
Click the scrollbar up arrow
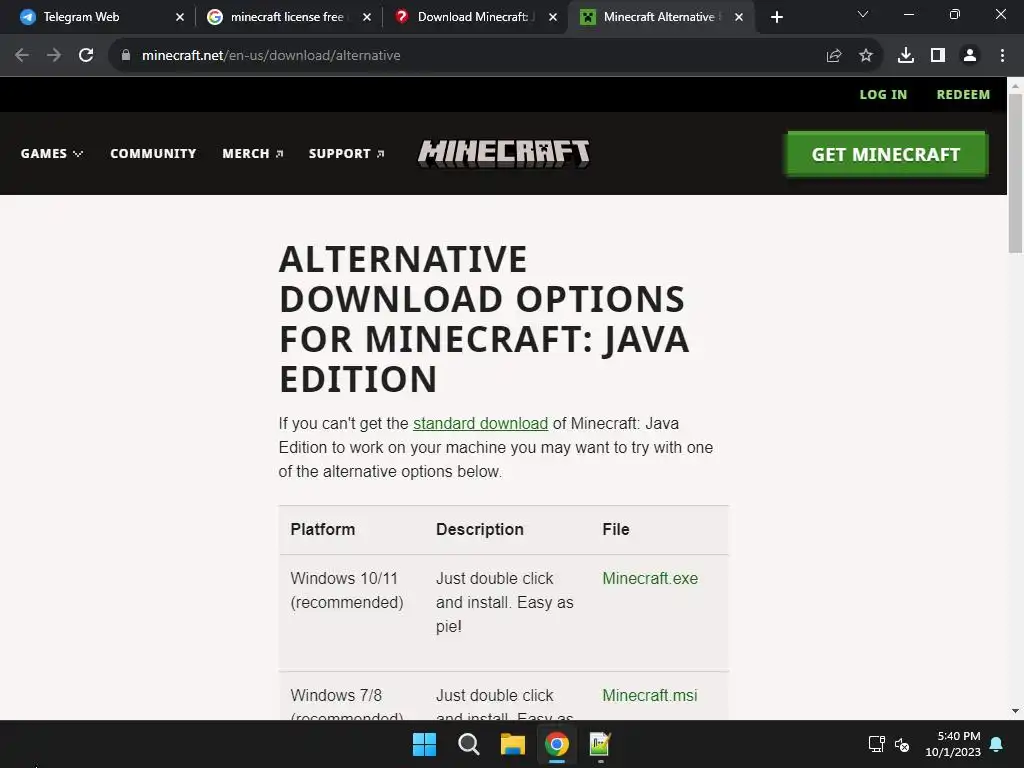click(1015, 85)
